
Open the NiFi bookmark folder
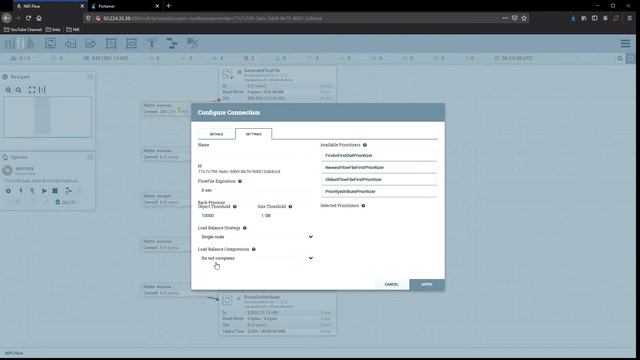[x=73, y=29]
